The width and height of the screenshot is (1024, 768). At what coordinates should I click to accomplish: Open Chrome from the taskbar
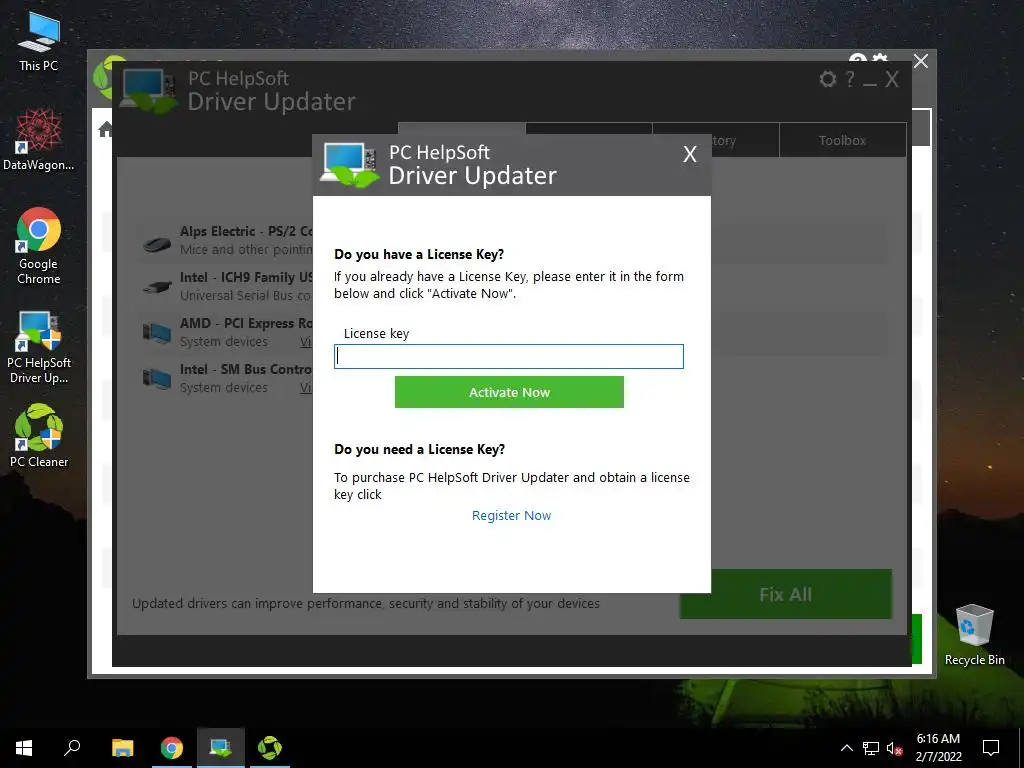[x=172, y=748]
